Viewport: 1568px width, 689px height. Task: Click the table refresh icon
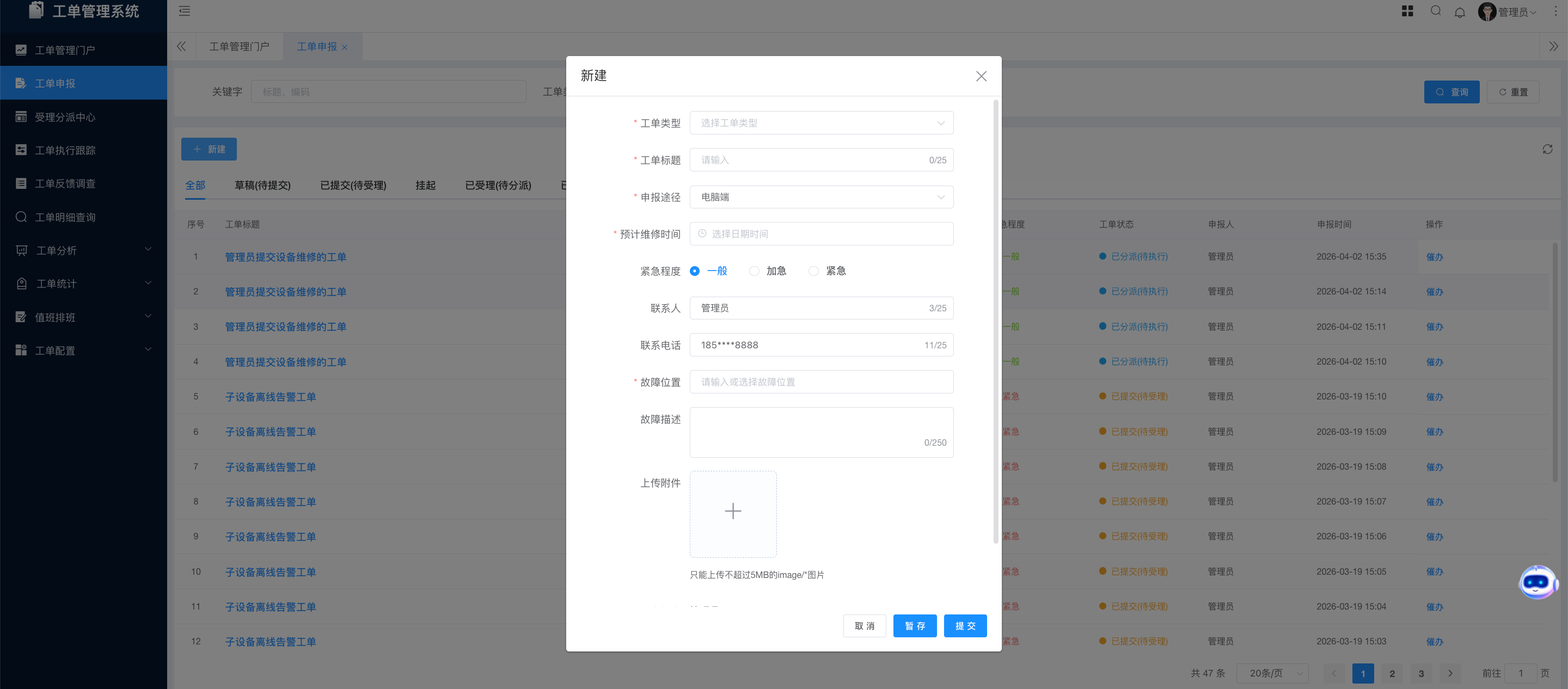click(x=1547, y=149)
